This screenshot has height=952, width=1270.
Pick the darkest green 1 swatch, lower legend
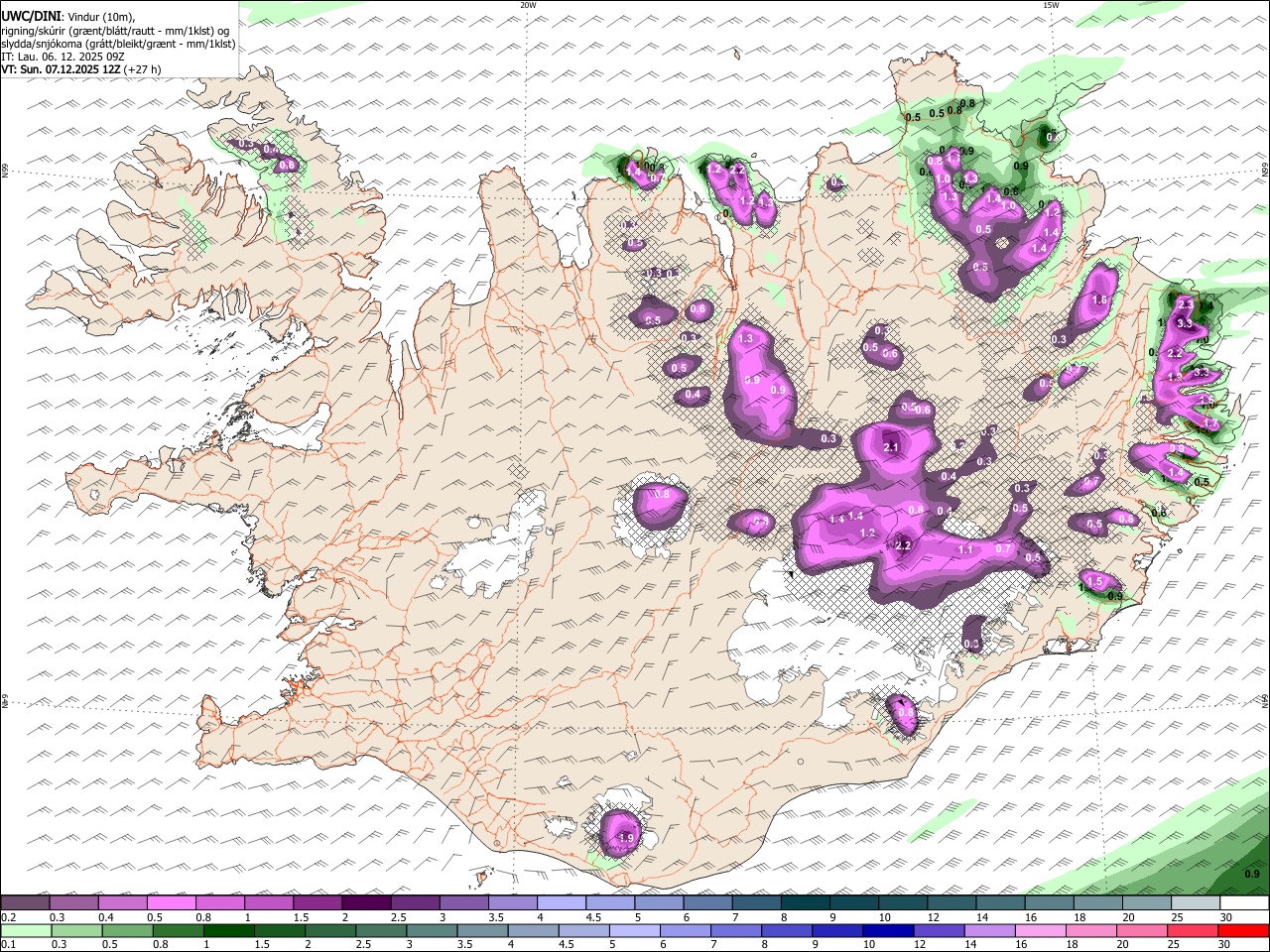point(228,930)
